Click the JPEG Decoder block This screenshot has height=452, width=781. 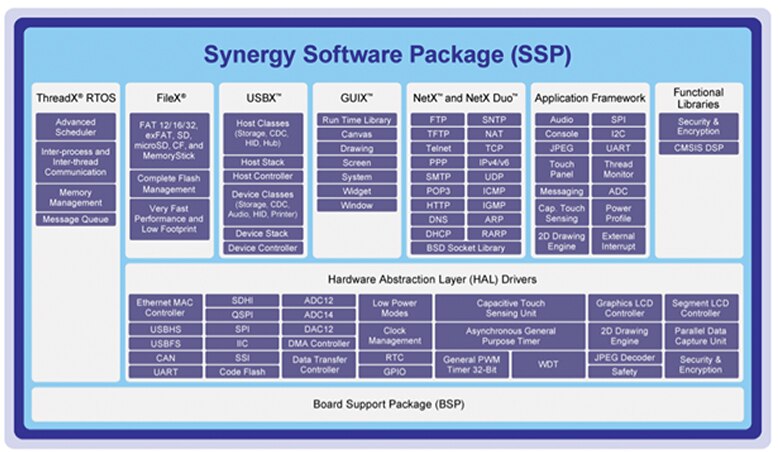coord(625,358)
